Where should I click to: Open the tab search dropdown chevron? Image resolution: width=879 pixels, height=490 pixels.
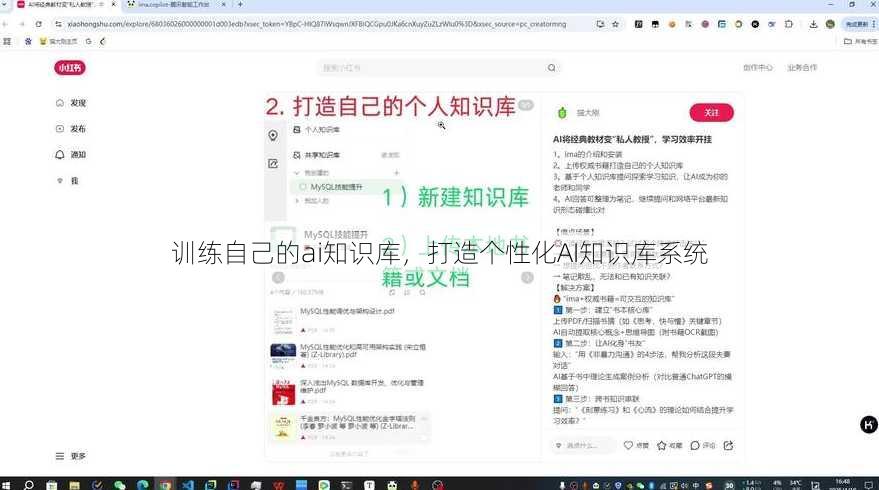pyautogui.click(x=6, y=4)
